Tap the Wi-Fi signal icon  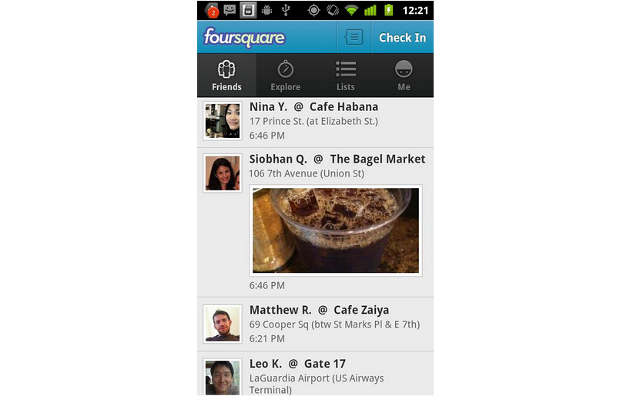tap(351, 10)
